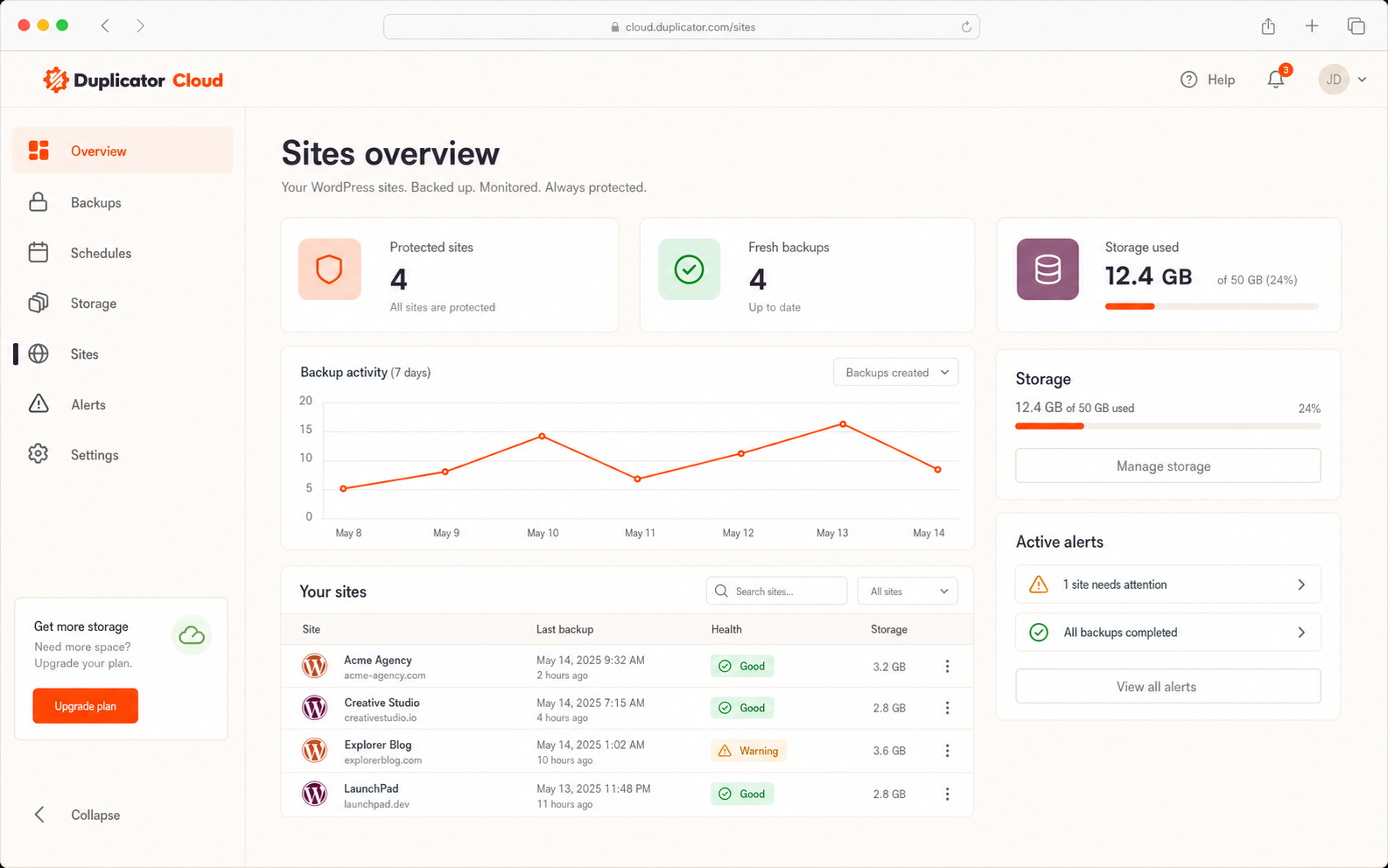Open the Creative Studio row three-dot menu

point(947,708)
